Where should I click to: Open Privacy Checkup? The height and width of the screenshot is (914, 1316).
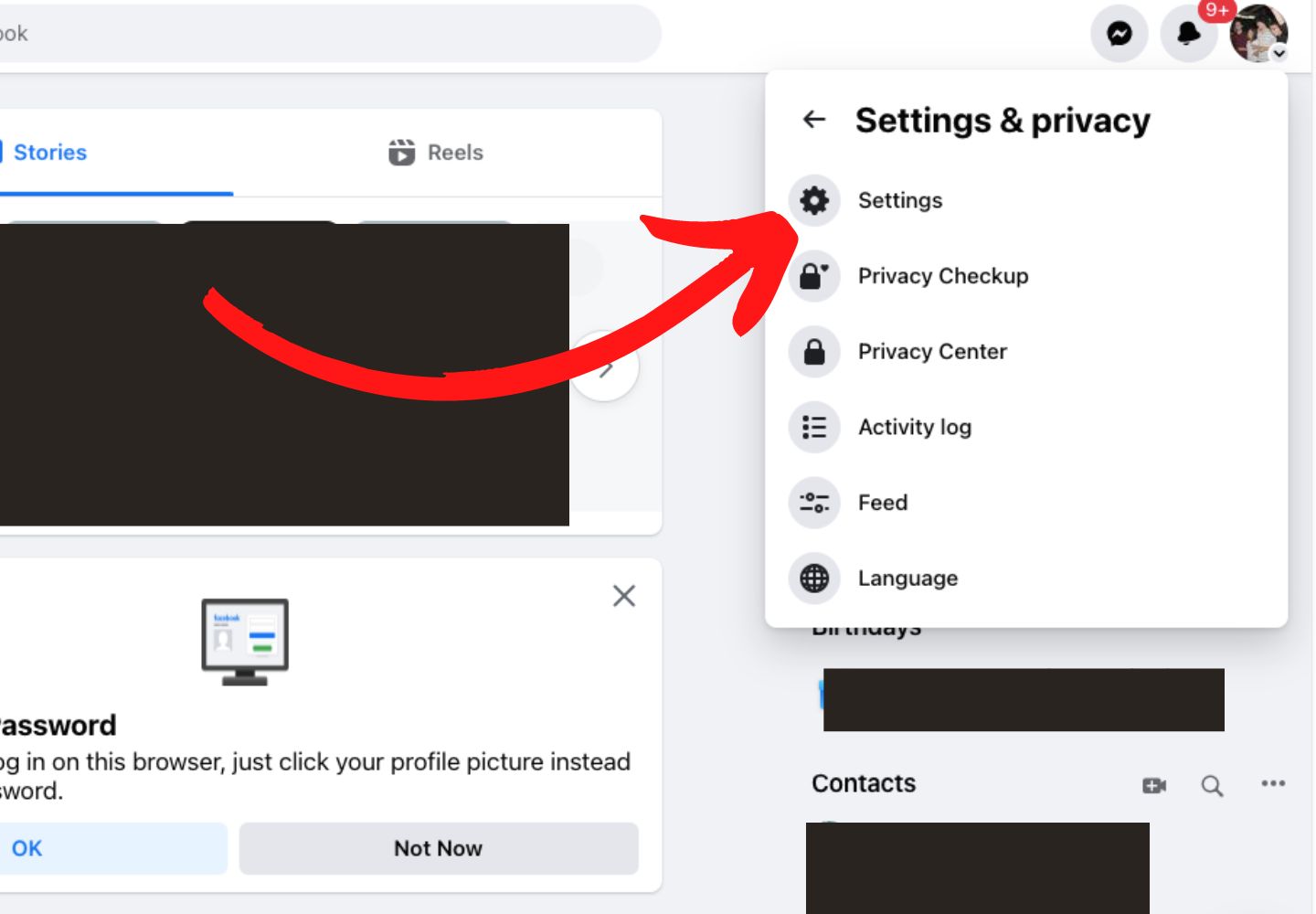point(1026,276)
